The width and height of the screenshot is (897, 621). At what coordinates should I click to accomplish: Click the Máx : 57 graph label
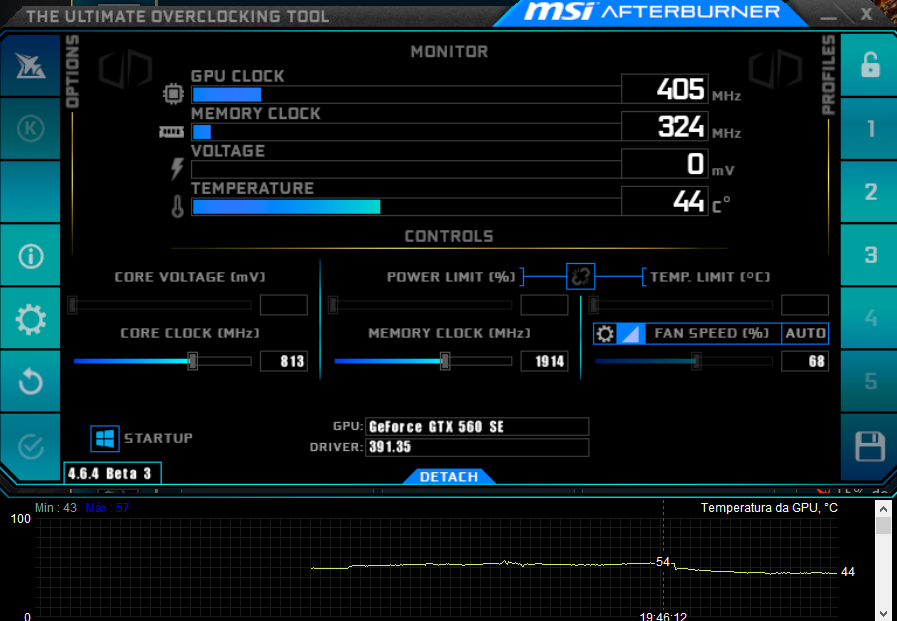click(x=108, y=508)
